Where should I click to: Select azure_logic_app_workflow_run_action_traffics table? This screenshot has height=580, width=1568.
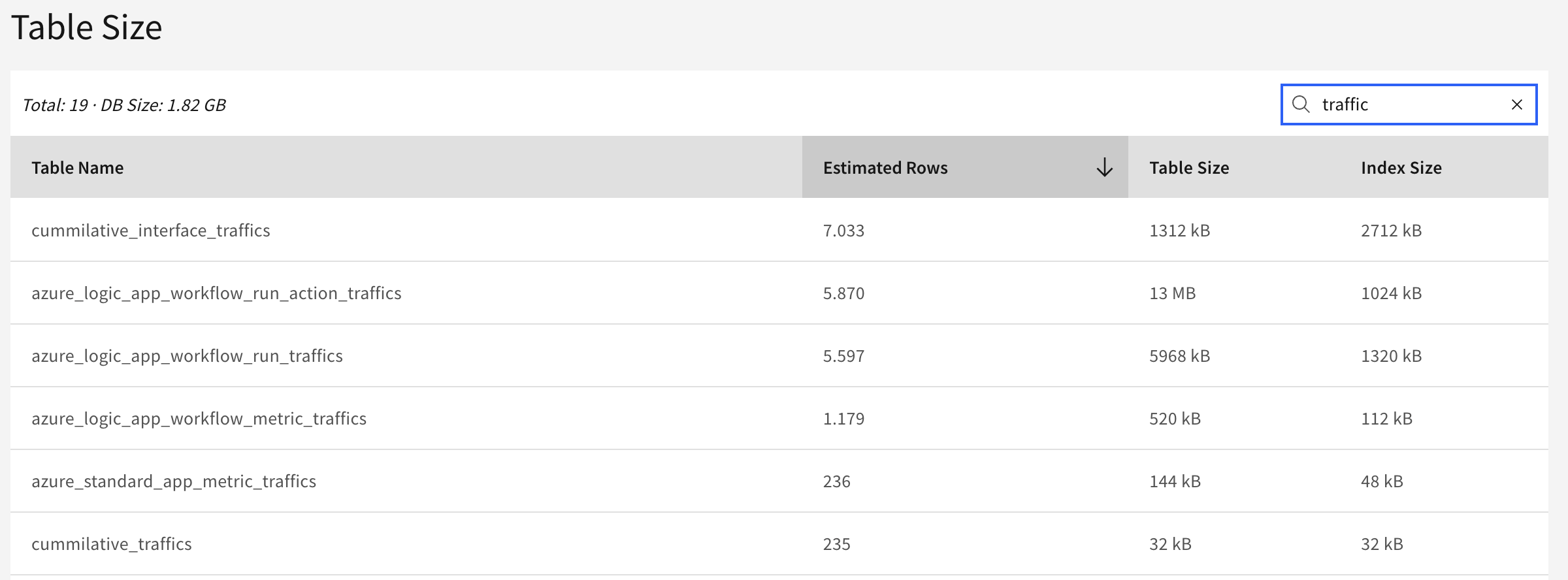pos(216,293)
